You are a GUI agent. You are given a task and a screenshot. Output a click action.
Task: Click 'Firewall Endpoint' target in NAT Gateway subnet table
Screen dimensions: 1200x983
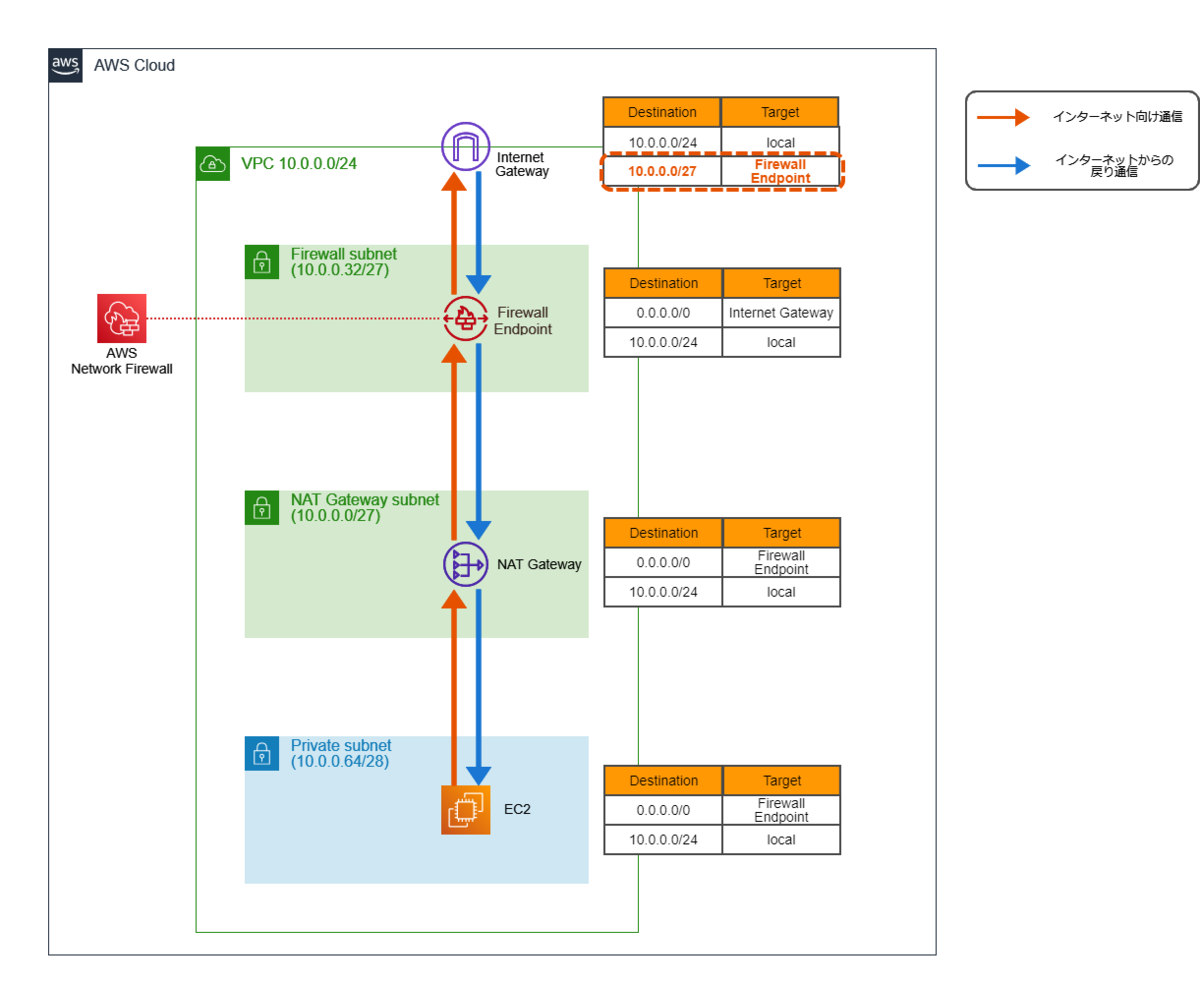coord(781,562)
